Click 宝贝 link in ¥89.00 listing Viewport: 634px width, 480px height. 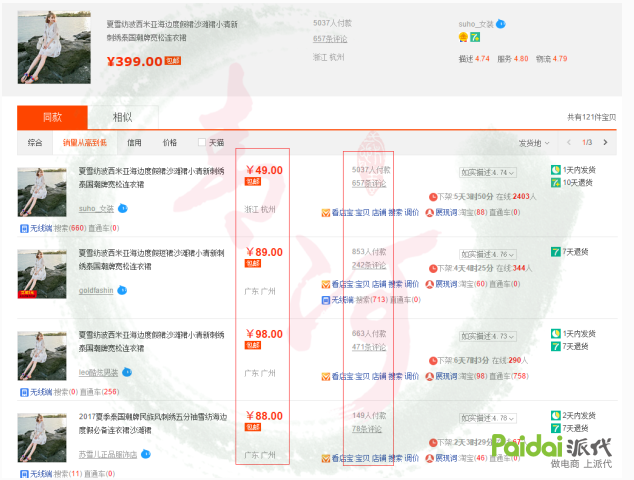363,284
